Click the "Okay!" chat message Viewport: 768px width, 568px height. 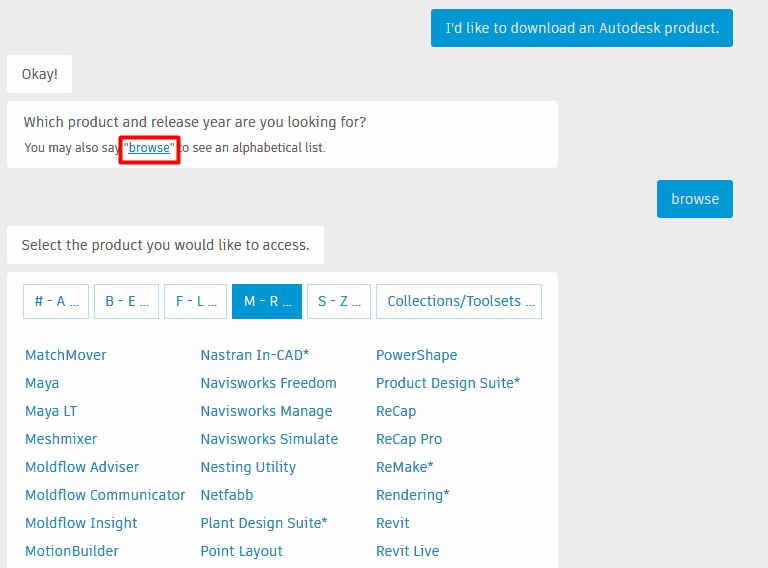40,74
